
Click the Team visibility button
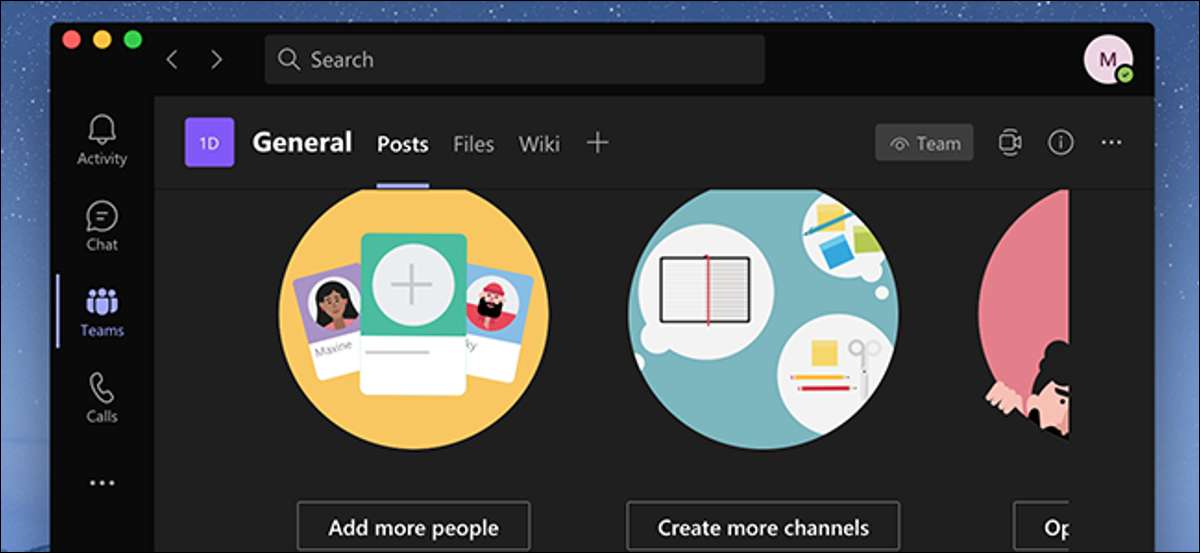pos(924,143)
